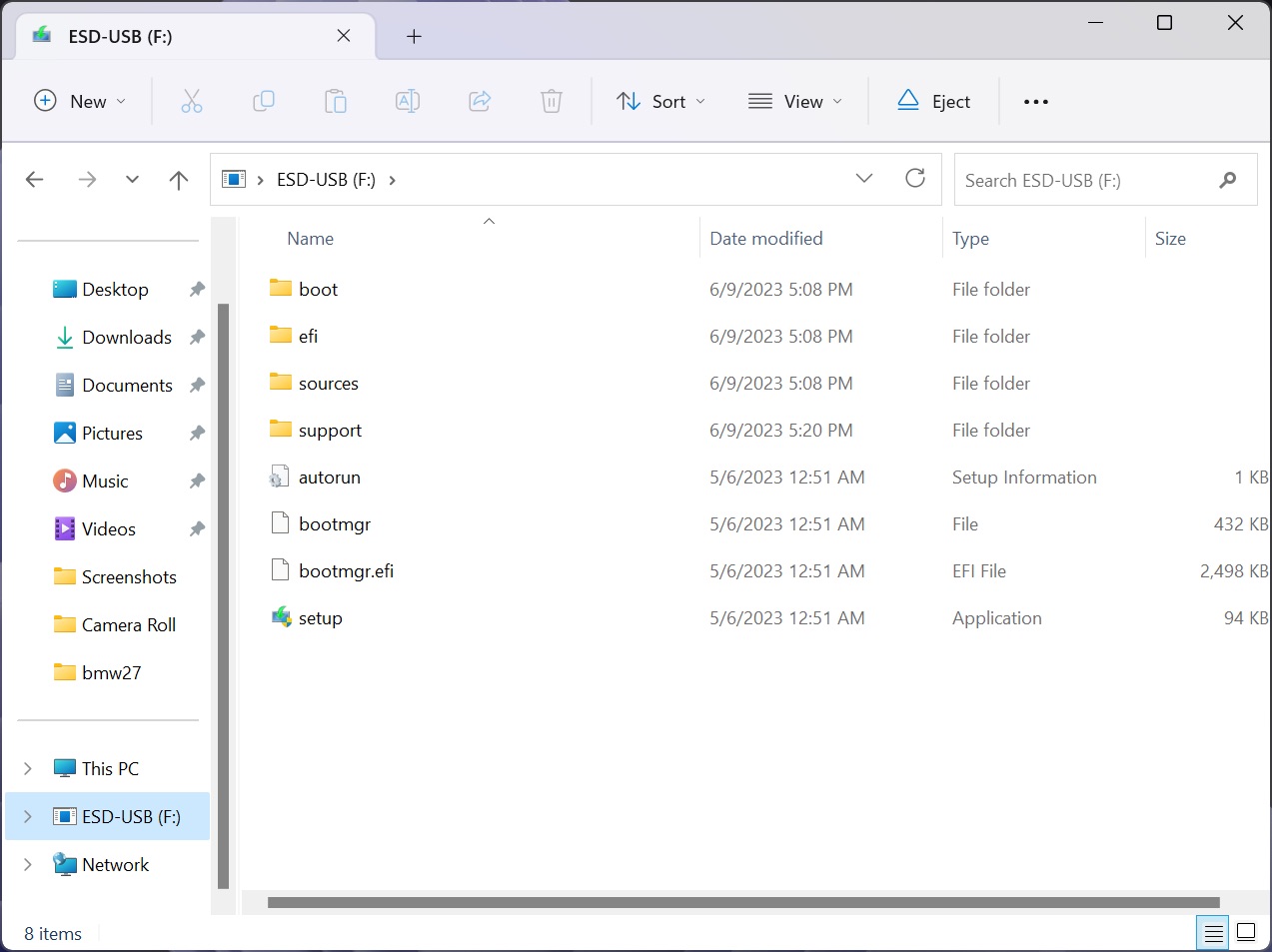This screenshot has width=1272, height=952.
Task: Open Pictures in the sidebar
Action: coord(112,434)
